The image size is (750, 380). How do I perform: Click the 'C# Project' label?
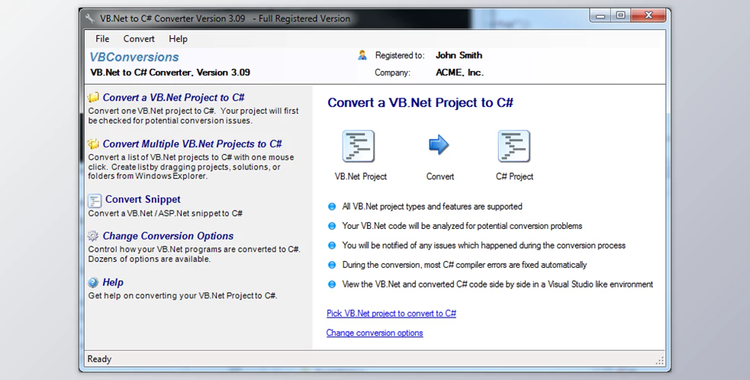[x=515, y=177]
